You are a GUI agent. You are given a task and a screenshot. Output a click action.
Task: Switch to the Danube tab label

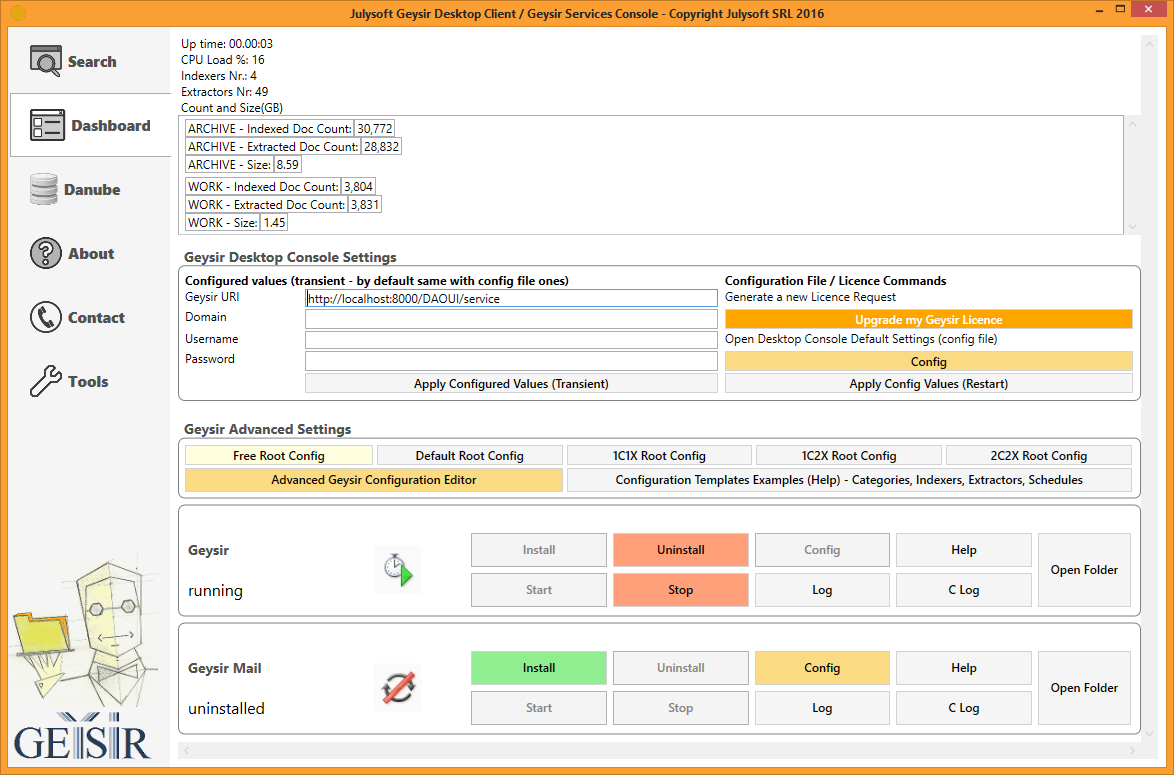click(x=92, y=189)
